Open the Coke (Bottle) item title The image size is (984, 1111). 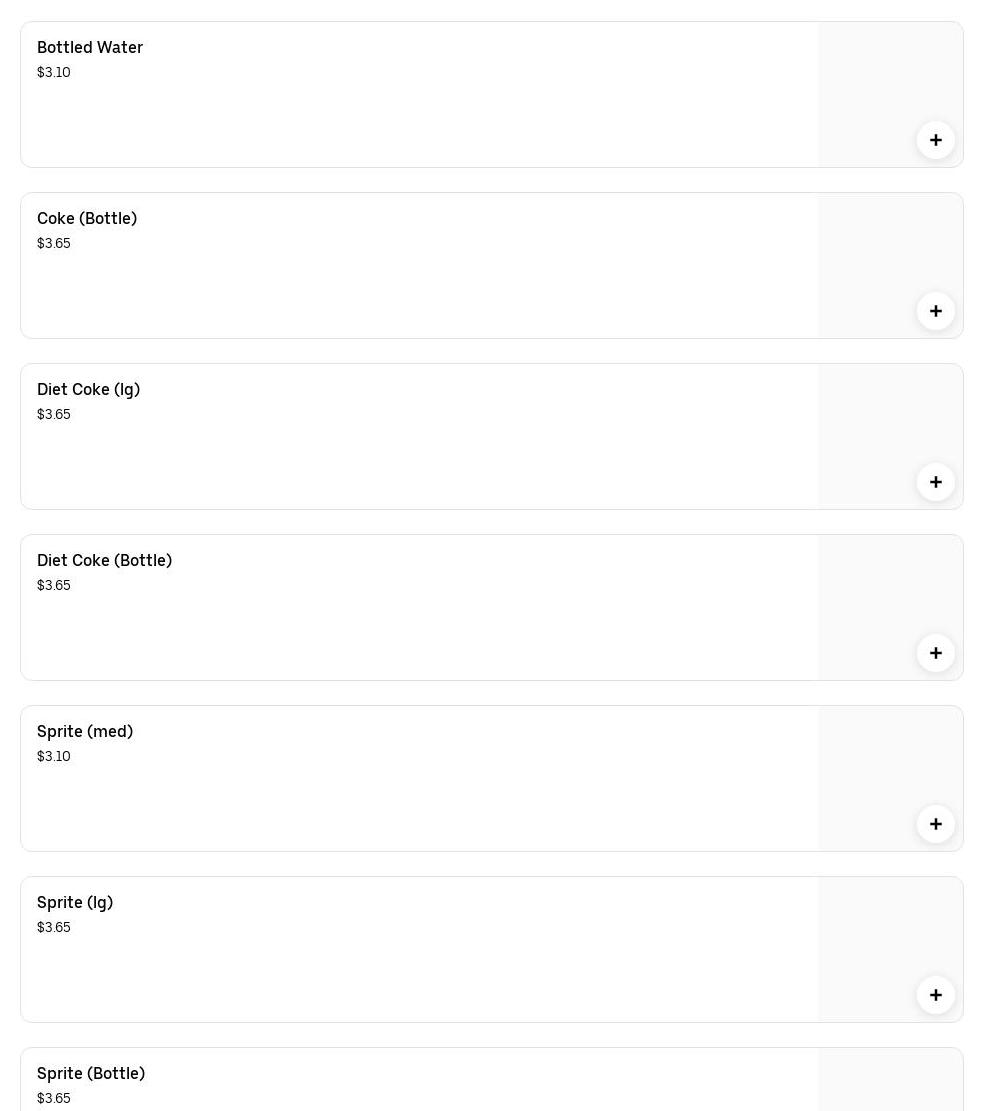point(87,219)
